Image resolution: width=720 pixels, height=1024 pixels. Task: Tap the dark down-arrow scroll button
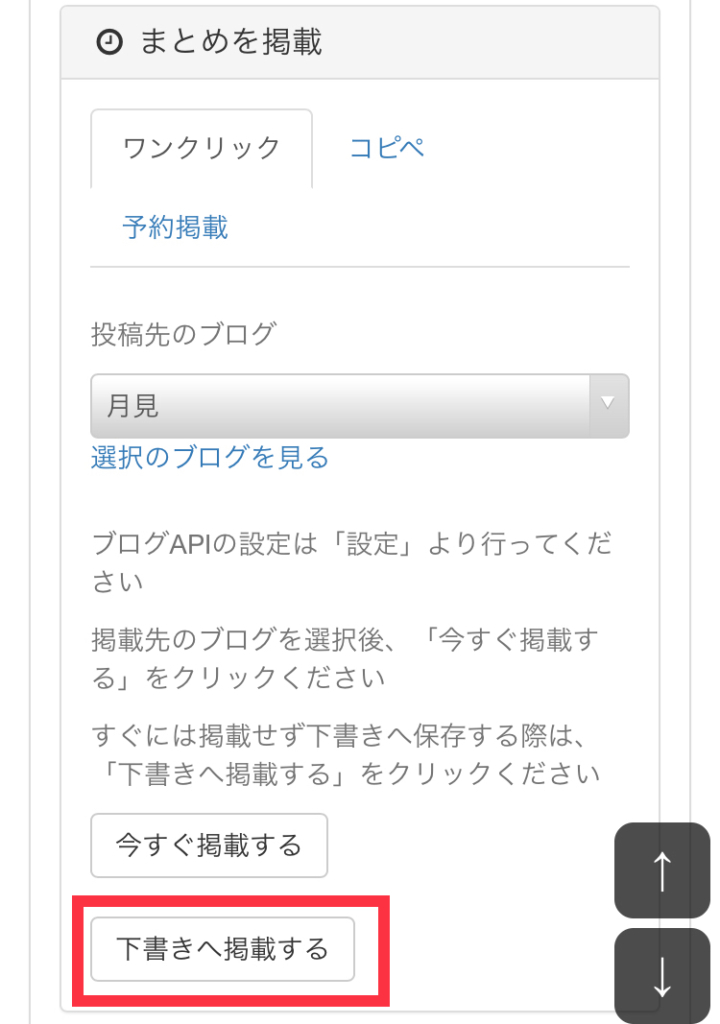tap(662, 976)
